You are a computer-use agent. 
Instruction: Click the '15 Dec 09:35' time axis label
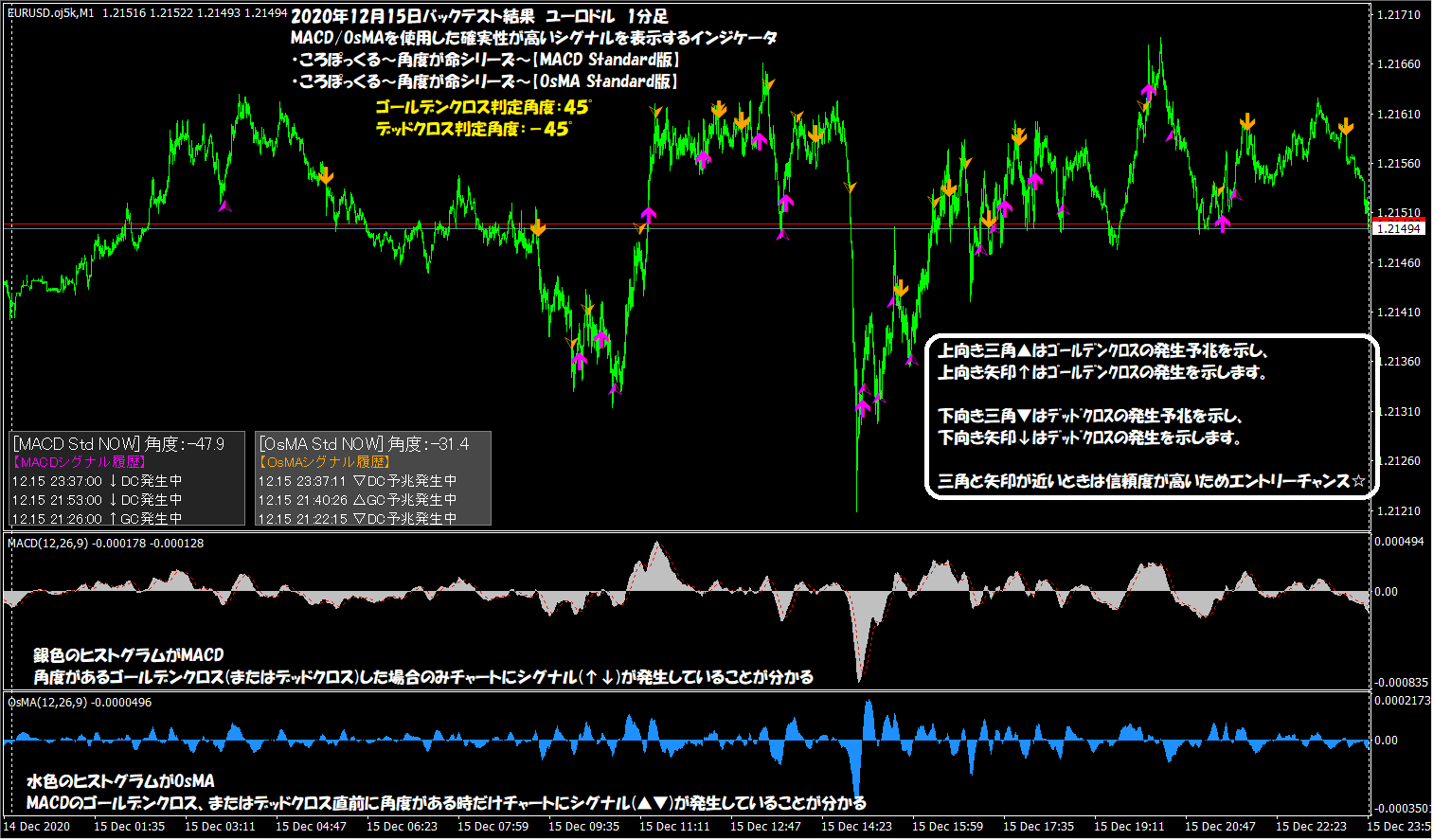pyautogui.click(x=583, y=827)
